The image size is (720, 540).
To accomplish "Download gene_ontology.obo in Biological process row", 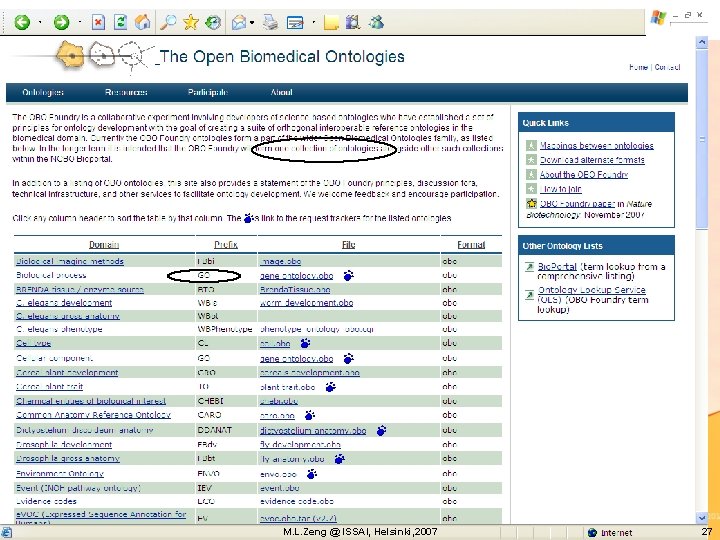I will (x=297, y=276).
